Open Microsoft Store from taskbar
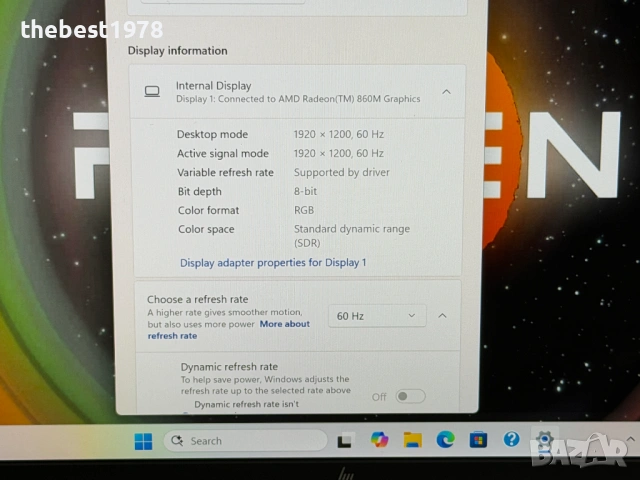 pos(478,440)
